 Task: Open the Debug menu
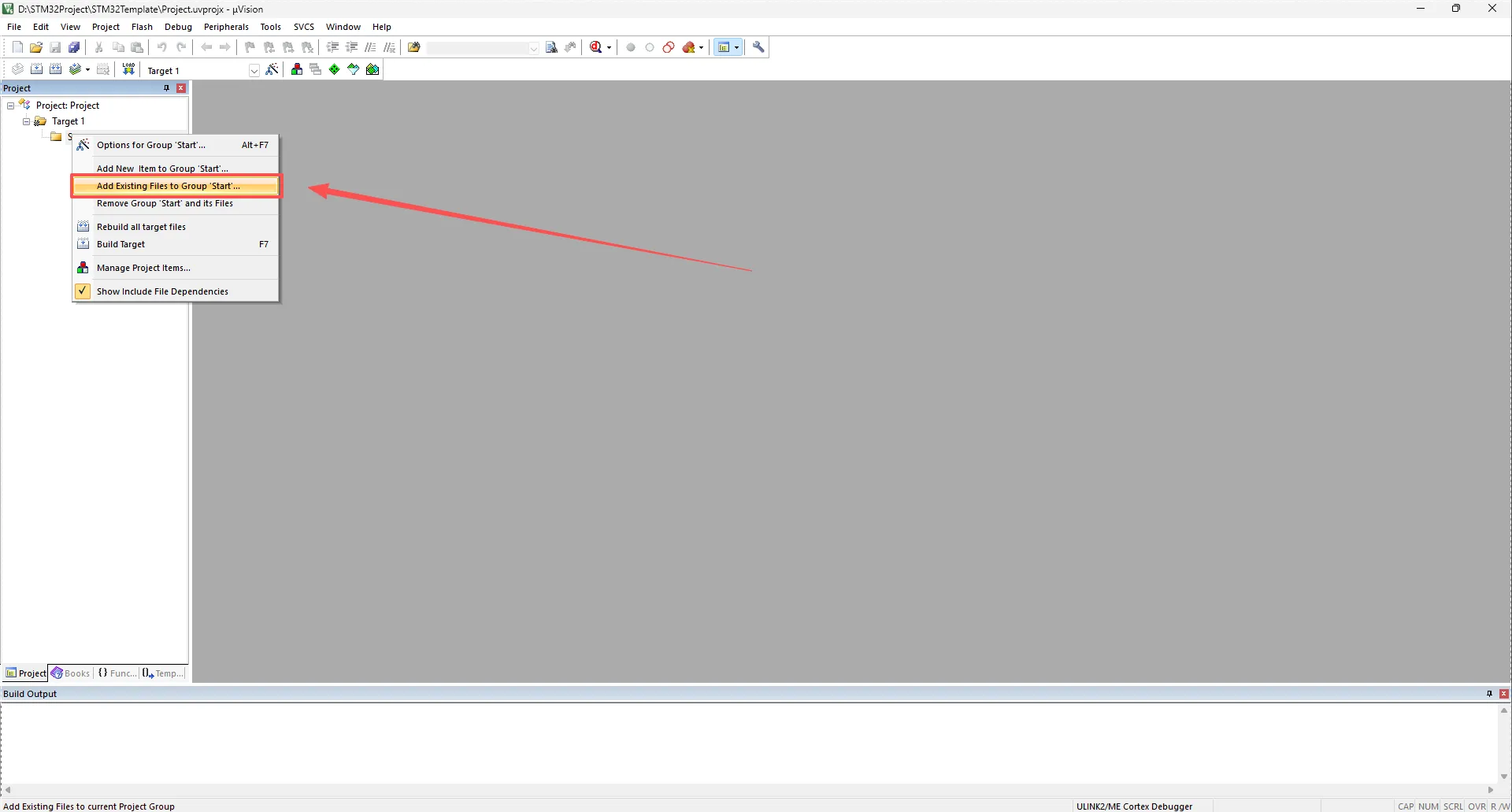(x=178, y=27)
